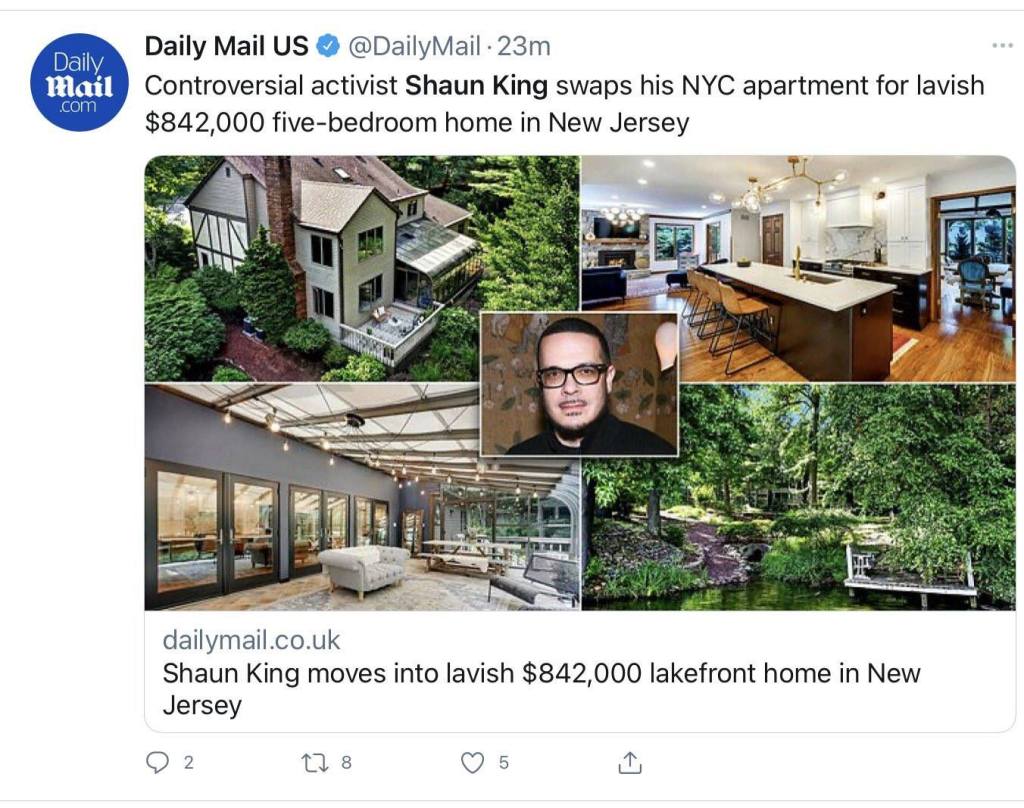The width and height of the screenshot is (1024, 808).
Task: Like the tweet with the heart icon
Action: click(471, 763)
